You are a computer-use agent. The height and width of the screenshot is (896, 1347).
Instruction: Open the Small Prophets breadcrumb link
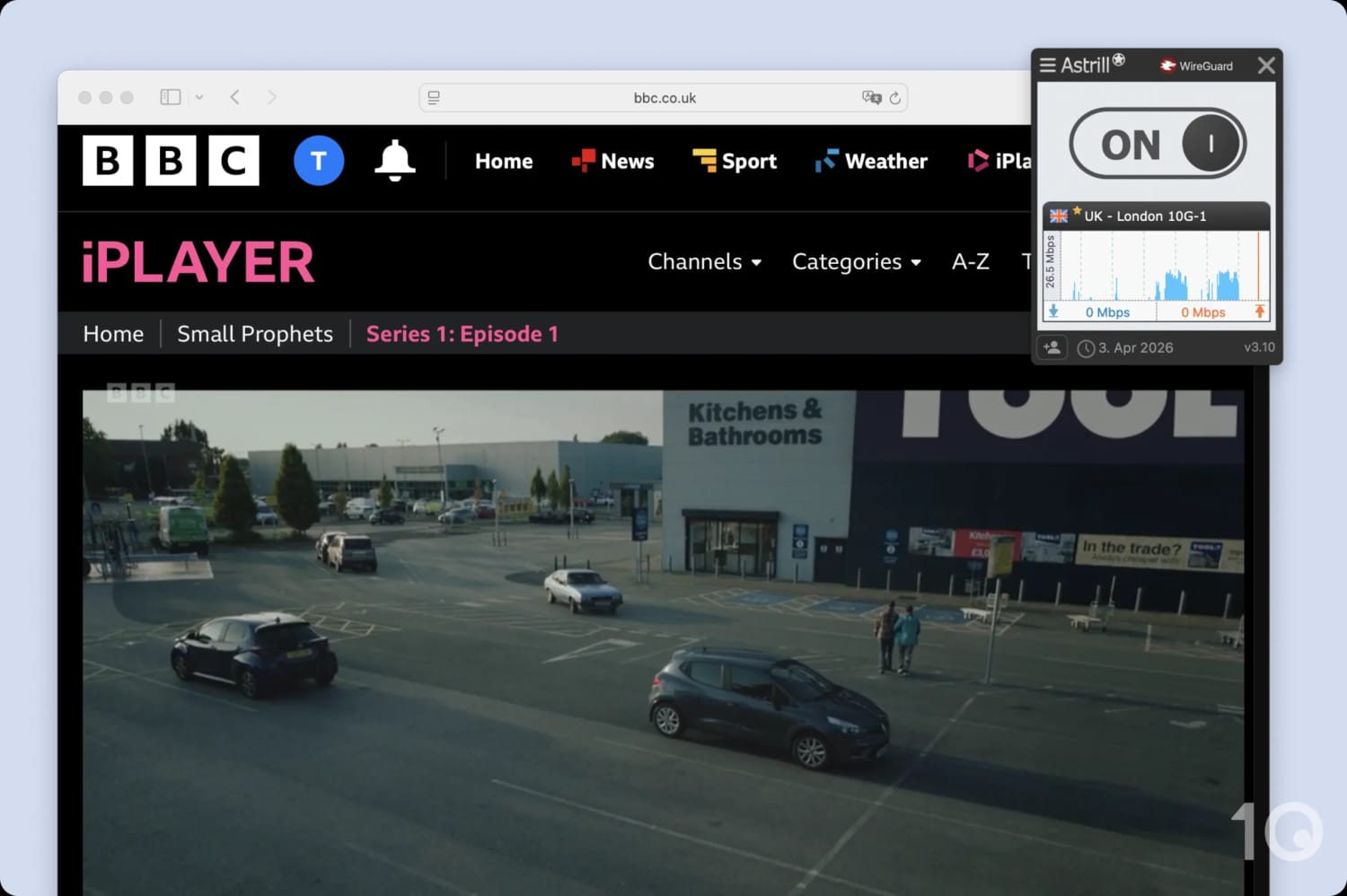pyautogui.click(x=254, y=333)
